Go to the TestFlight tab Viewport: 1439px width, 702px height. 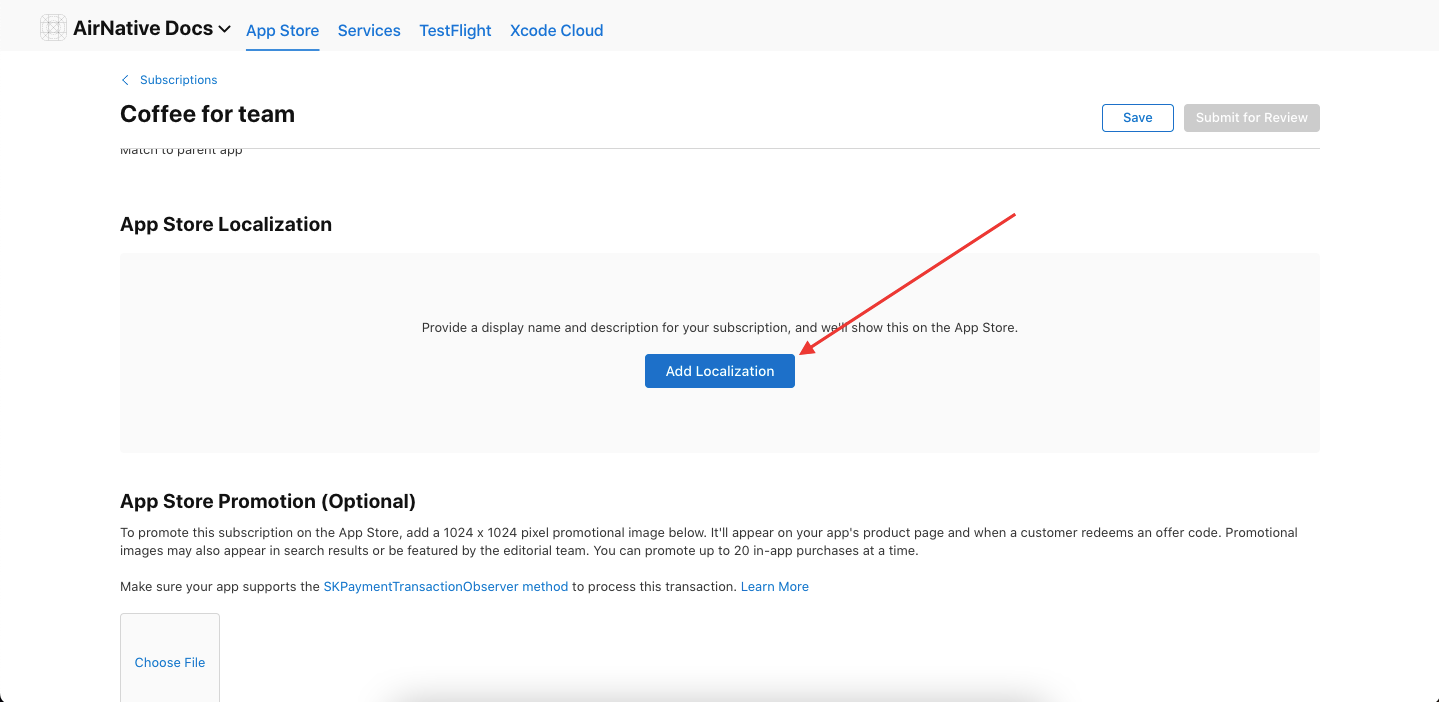pyautogui.click(x=455, y=31)
